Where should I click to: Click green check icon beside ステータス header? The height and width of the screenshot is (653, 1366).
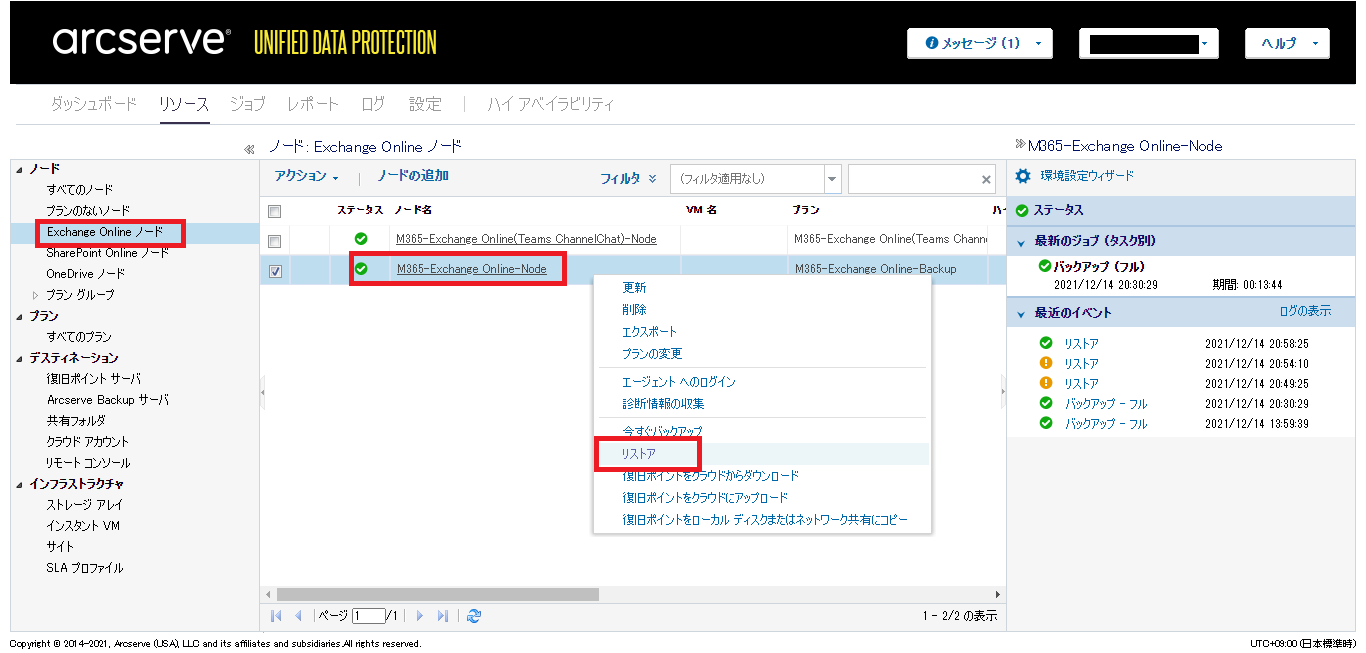coord(1022,211)
